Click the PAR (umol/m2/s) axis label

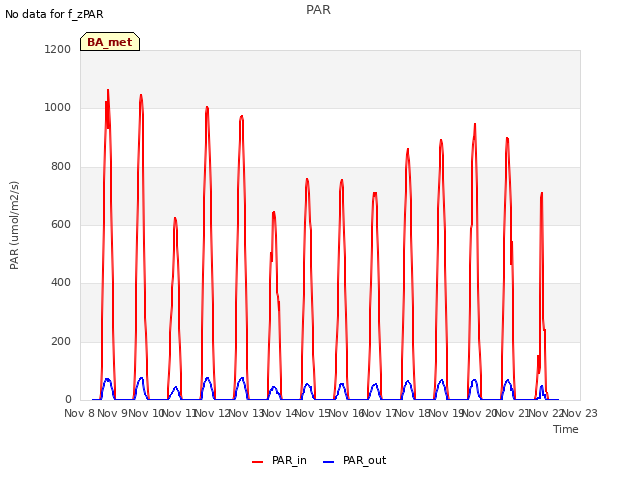tap(14, 225)
